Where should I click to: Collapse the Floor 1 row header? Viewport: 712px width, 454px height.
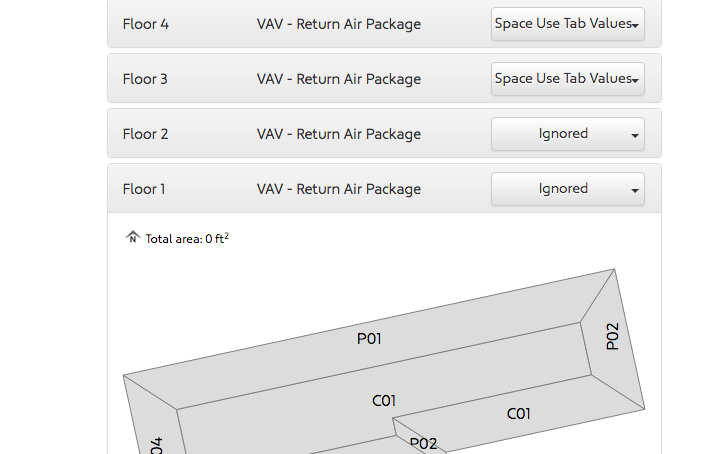click(384, 188)
